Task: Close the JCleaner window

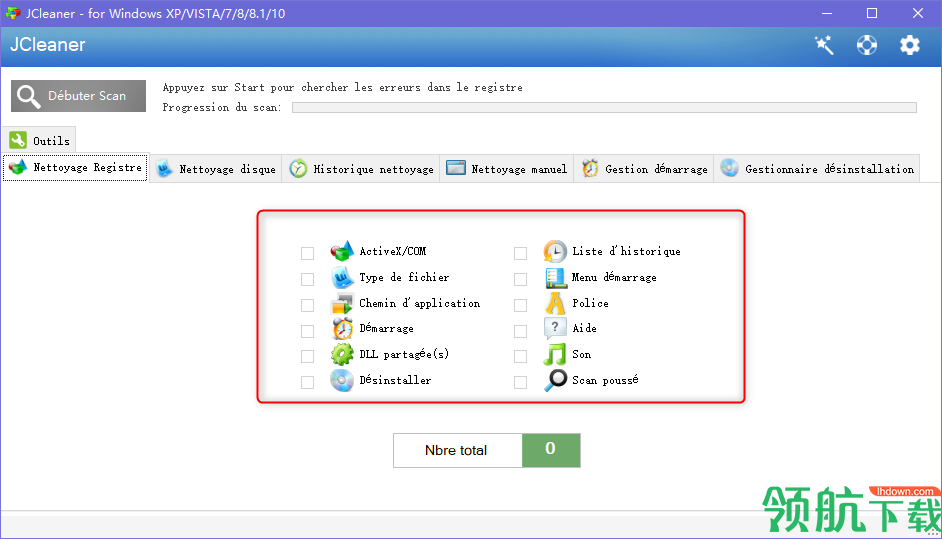Action: pyautogui.click(x=917, y=13)
